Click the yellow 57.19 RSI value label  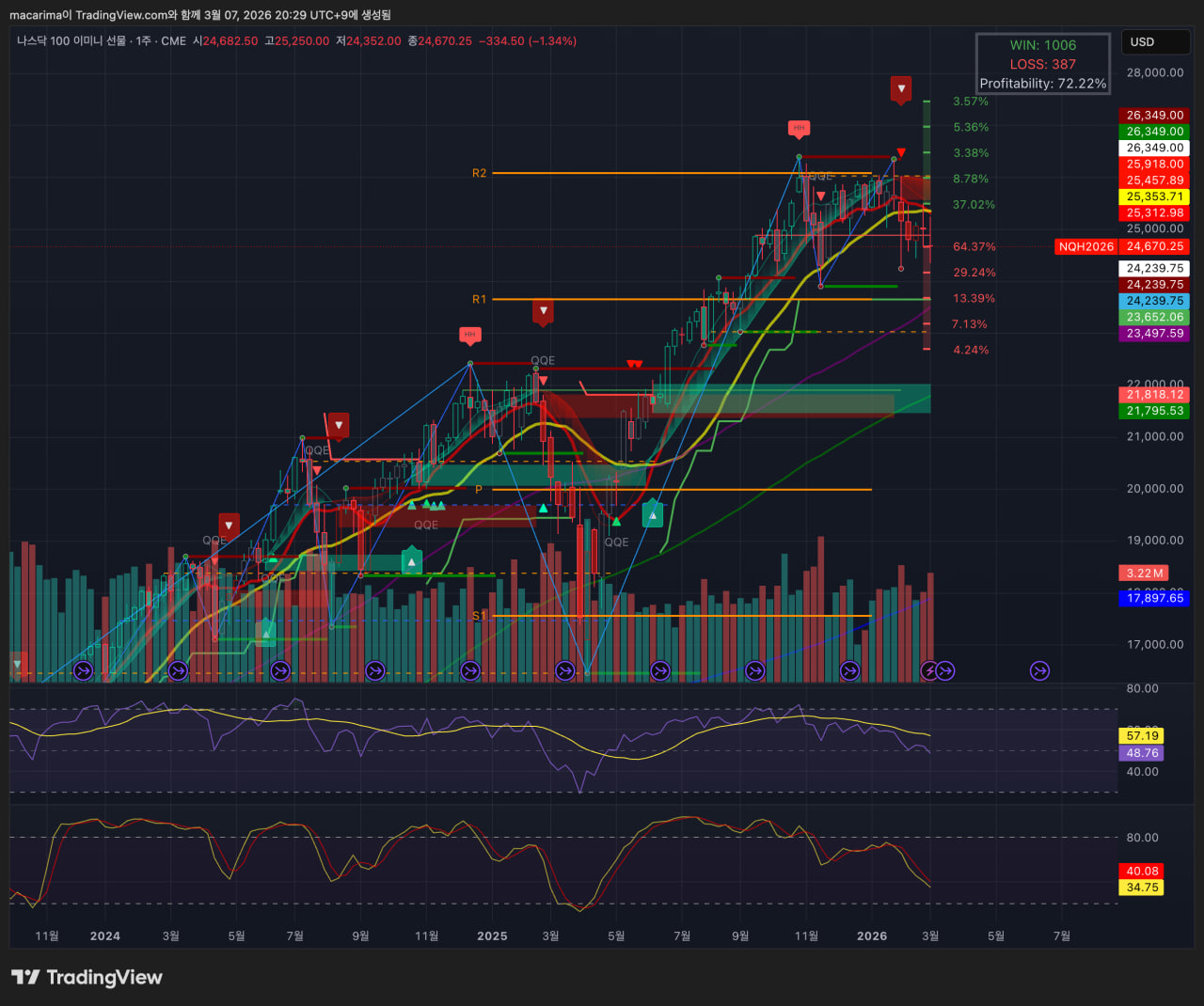click(x=1142, y=736)
